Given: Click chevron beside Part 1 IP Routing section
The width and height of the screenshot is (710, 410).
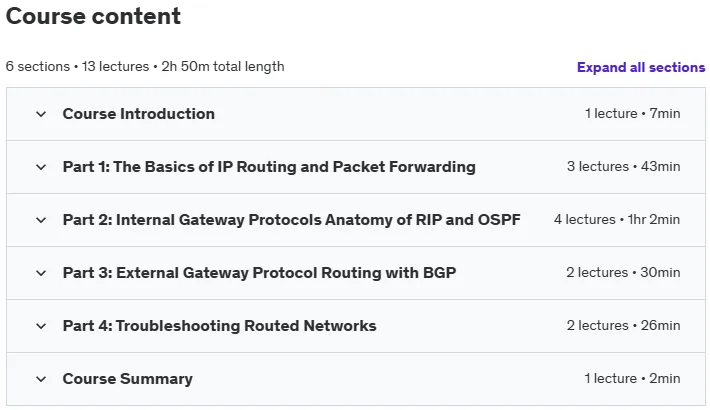Looking at the screenshot, I should pos(41,167).
